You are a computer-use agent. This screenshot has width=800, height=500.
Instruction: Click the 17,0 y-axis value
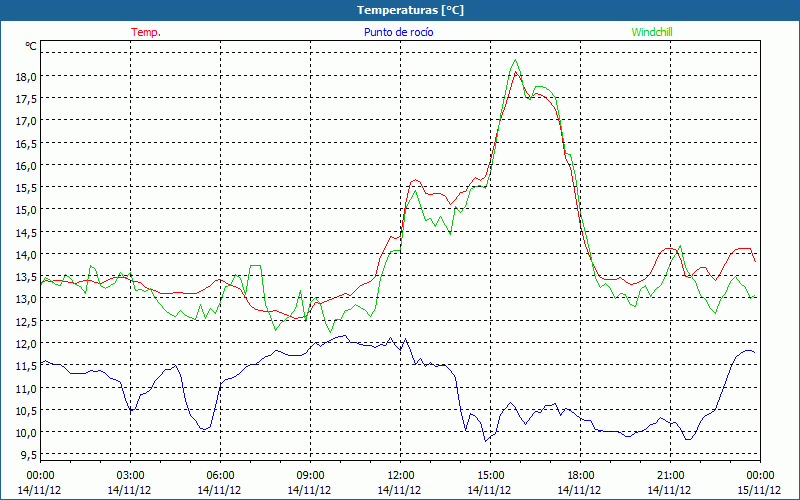pos(28,121)
